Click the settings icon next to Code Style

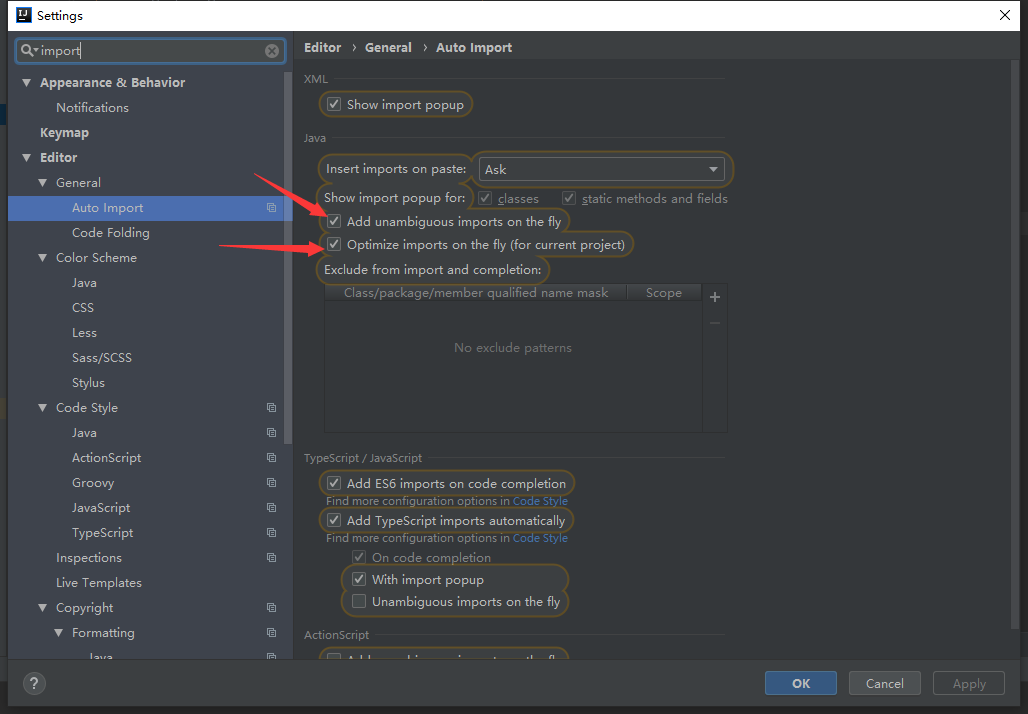point(271,407)
